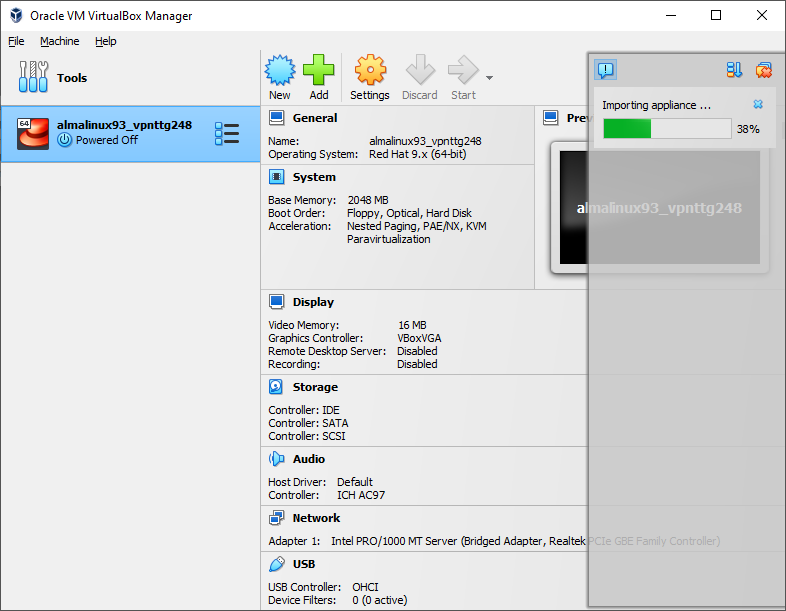Open the Audio section header link
786x611 pixels.
(309, 459)
